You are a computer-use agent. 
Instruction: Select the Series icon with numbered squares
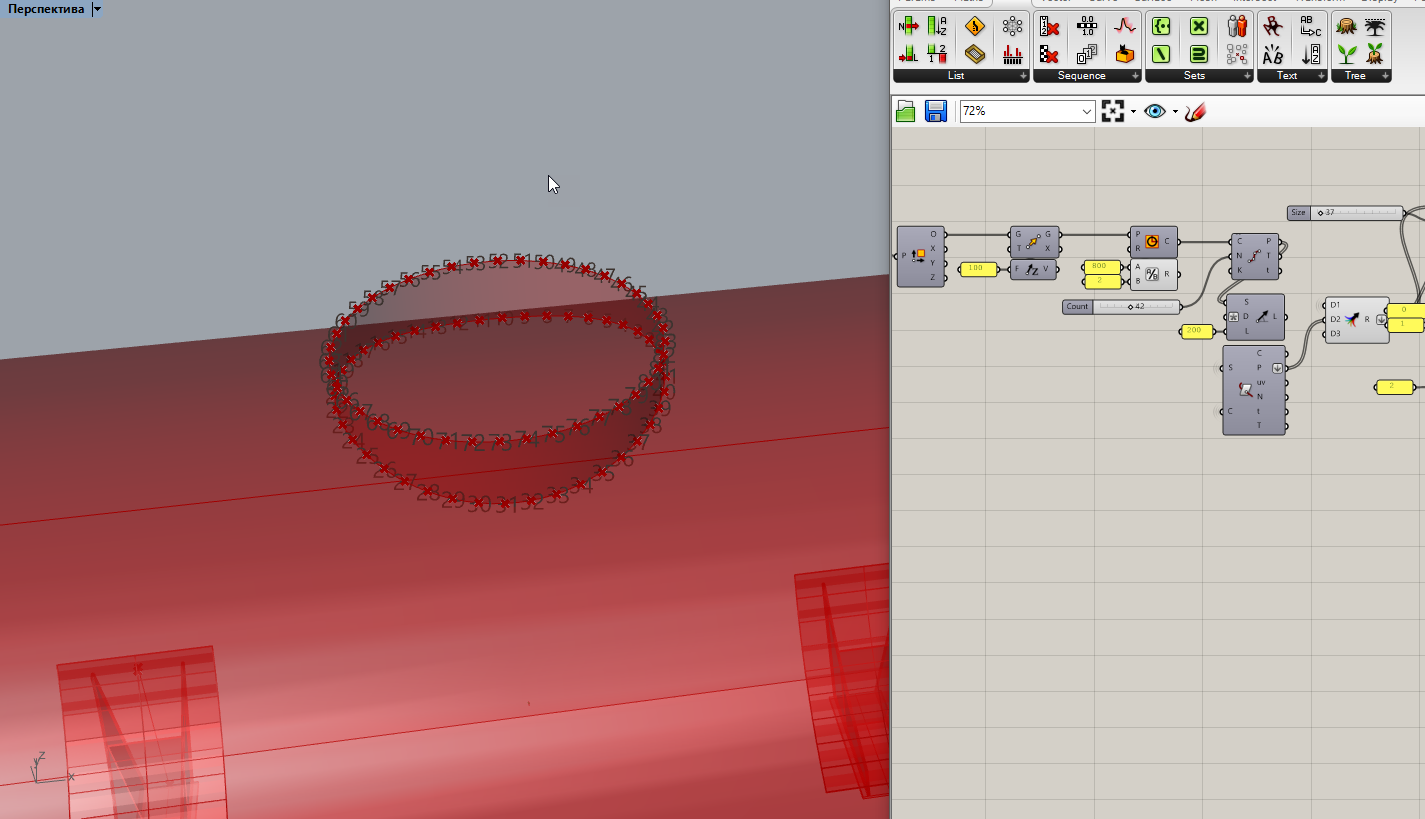coord(1087,54)
